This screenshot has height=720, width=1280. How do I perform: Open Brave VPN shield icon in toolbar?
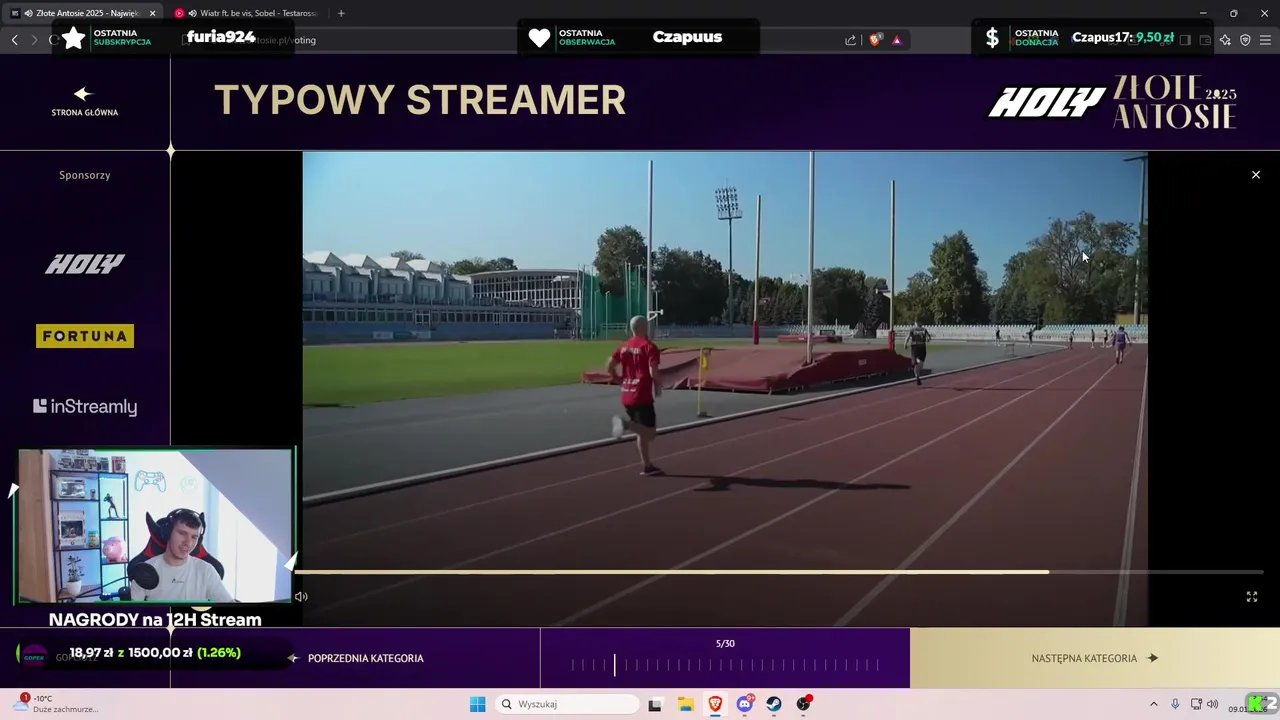1245,40
